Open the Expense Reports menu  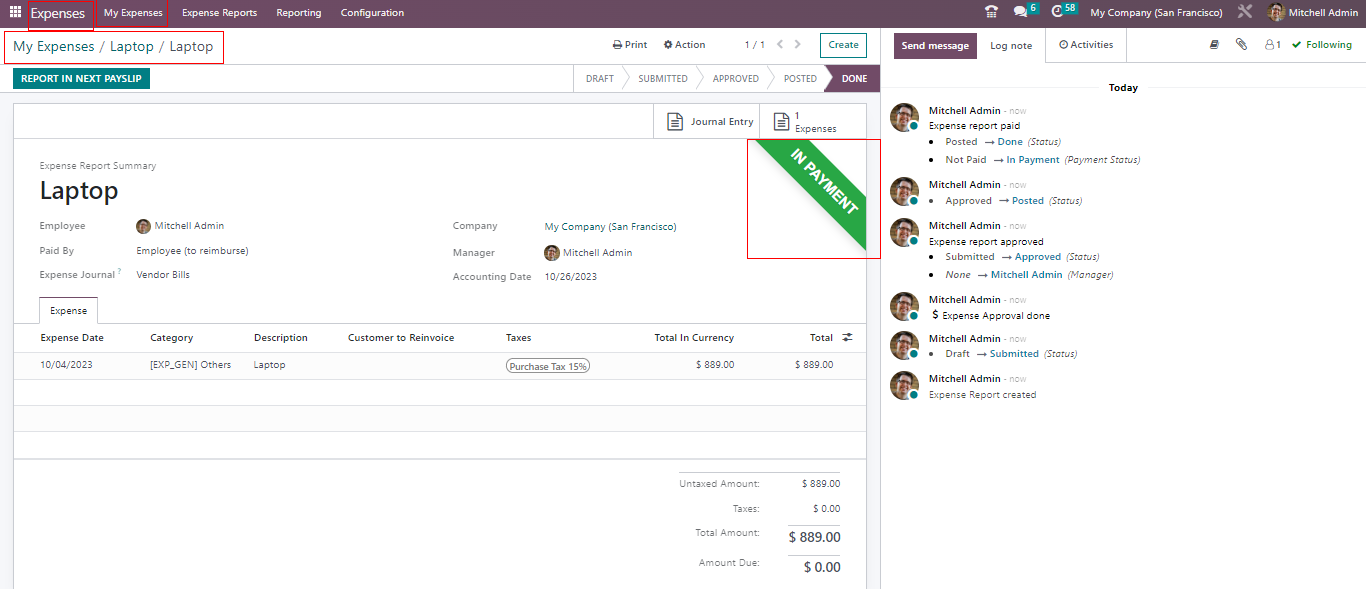coord(219,13)
